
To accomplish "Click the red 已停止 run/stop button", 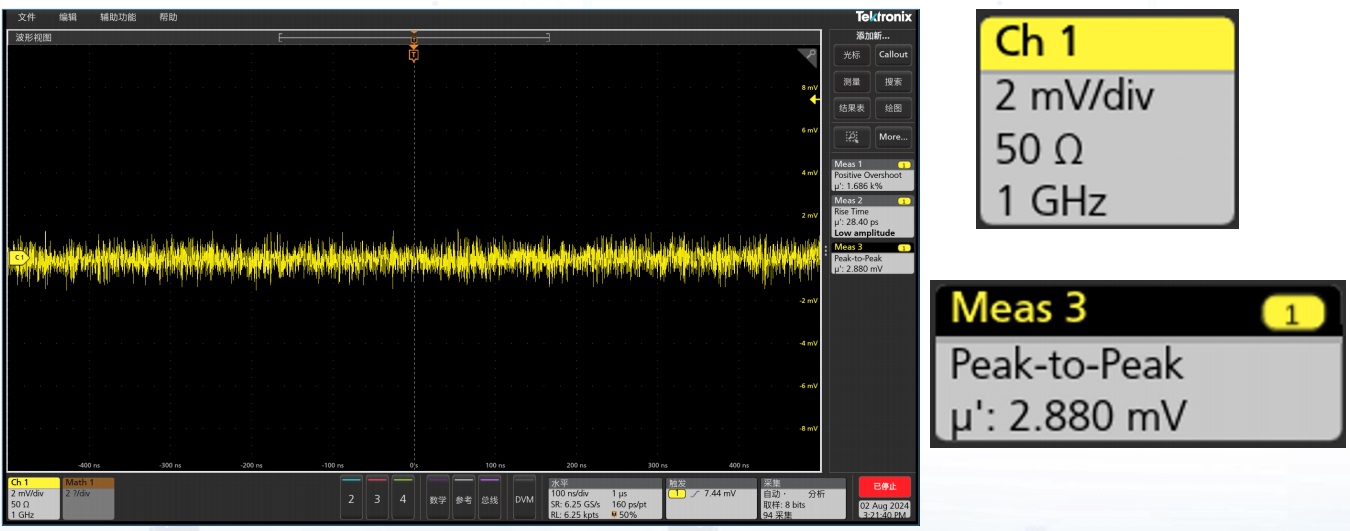I will [884, 485].
